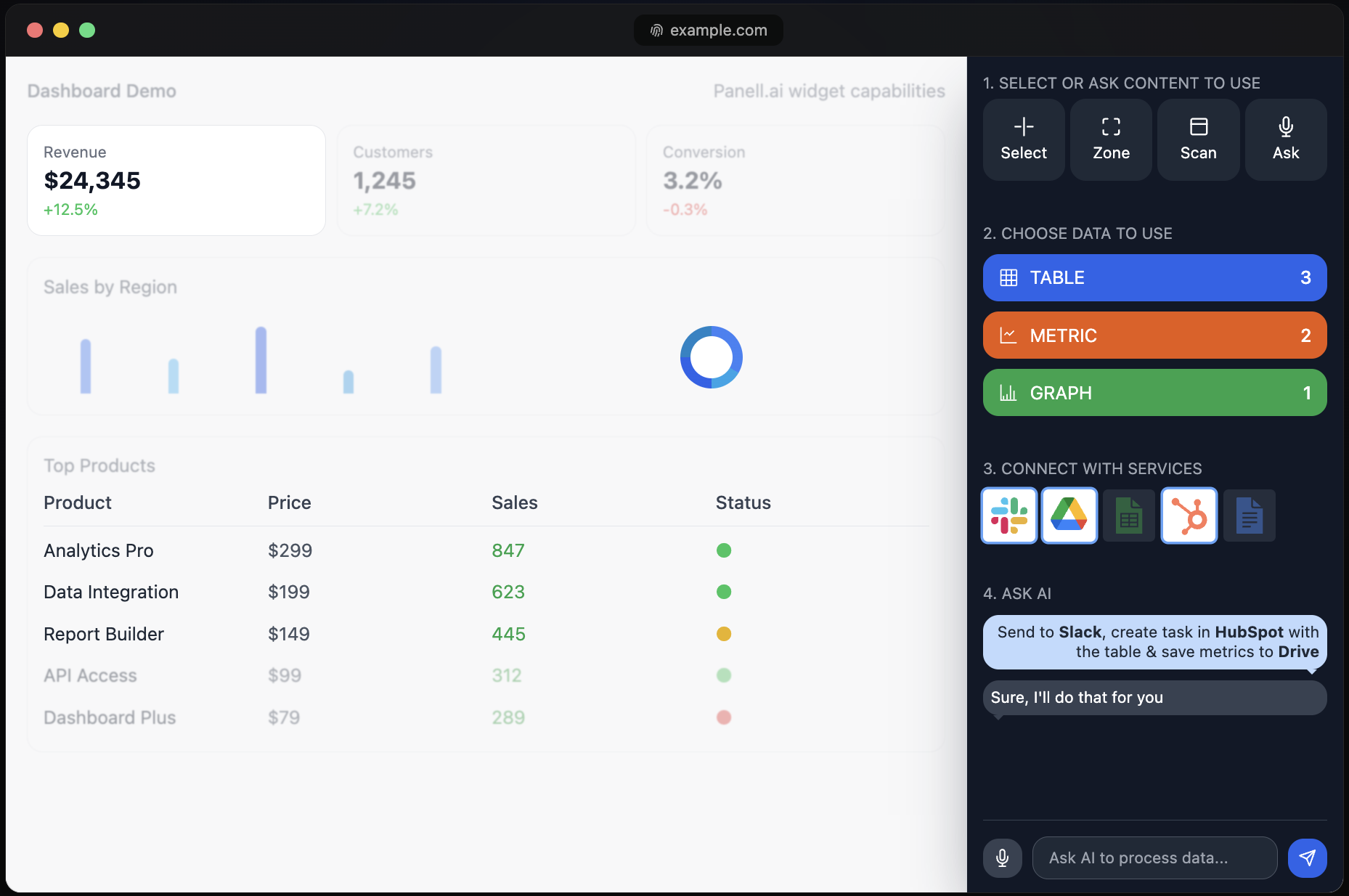This screenshot has height=896, width=1349.
Task: Connect the Google Drive service
Action: [x=1069, y=516]
